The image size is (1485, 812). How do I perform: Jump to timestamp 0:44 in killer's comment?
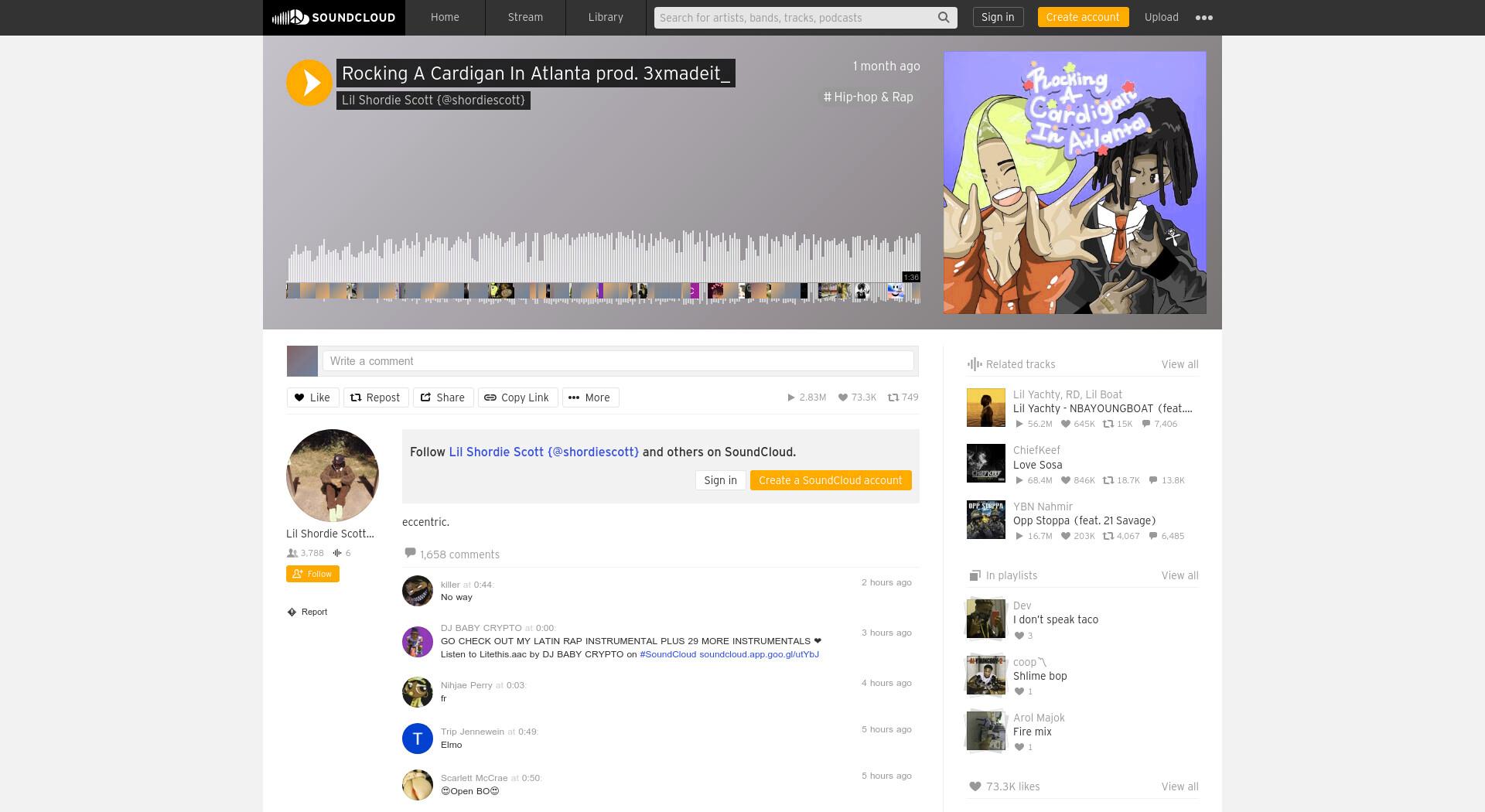[x=483, y=585]
